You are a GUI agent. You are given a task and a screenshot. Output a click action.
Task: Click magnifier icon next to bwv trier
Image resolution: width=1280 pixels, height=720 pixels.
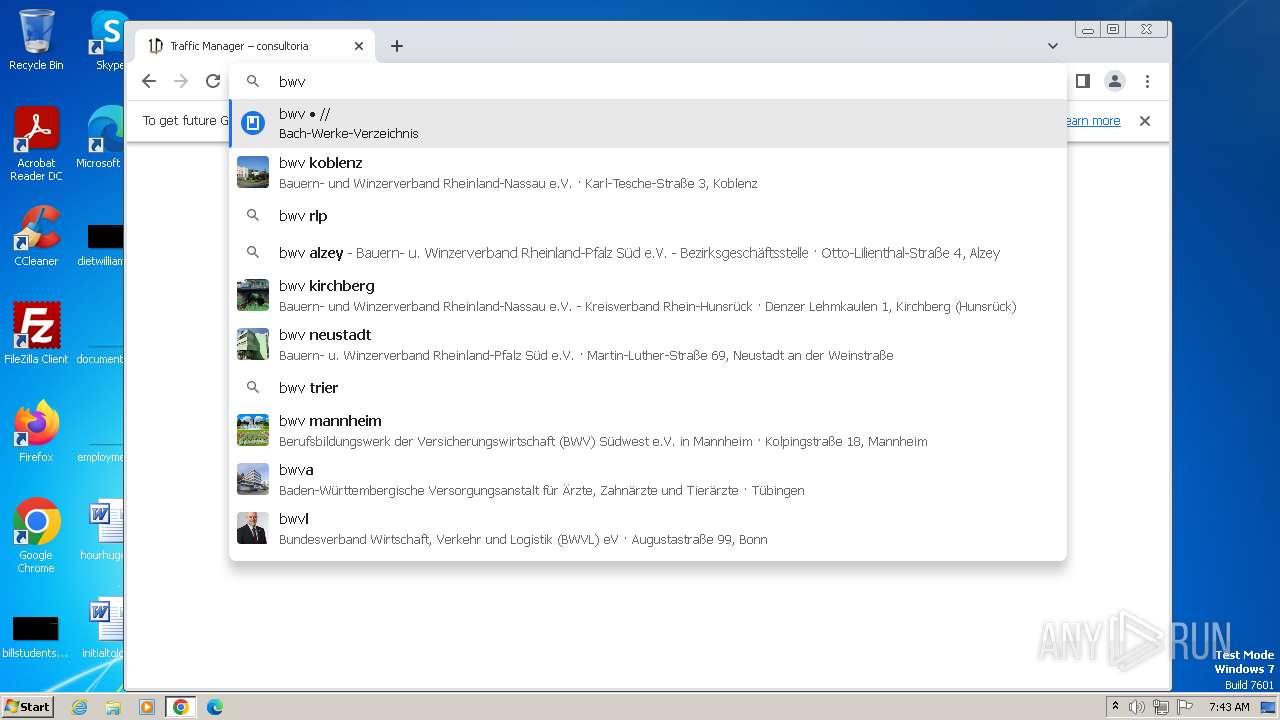253,388
